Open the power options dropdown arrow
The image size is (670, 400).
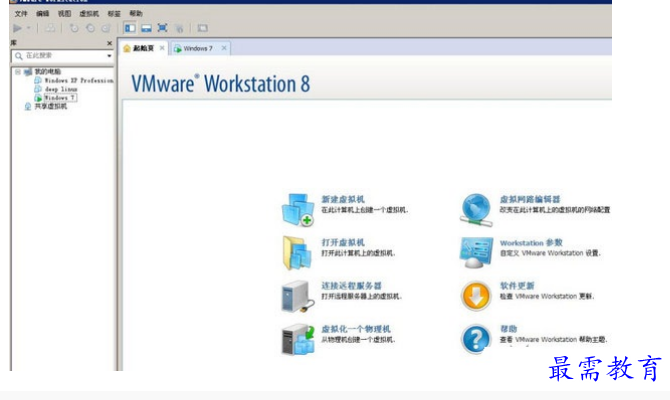(x=29, y=28)
